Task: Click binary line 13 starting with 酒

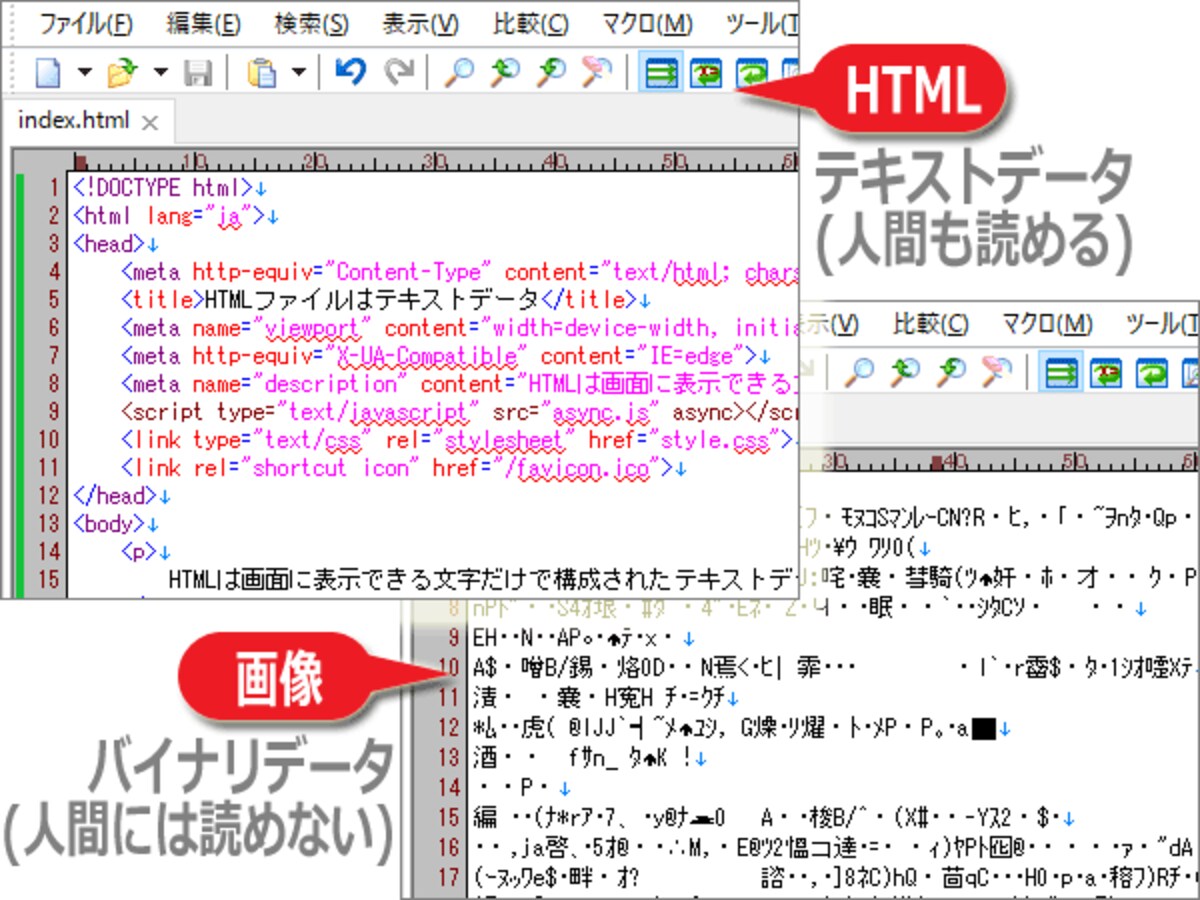Action: click(589, 758)
